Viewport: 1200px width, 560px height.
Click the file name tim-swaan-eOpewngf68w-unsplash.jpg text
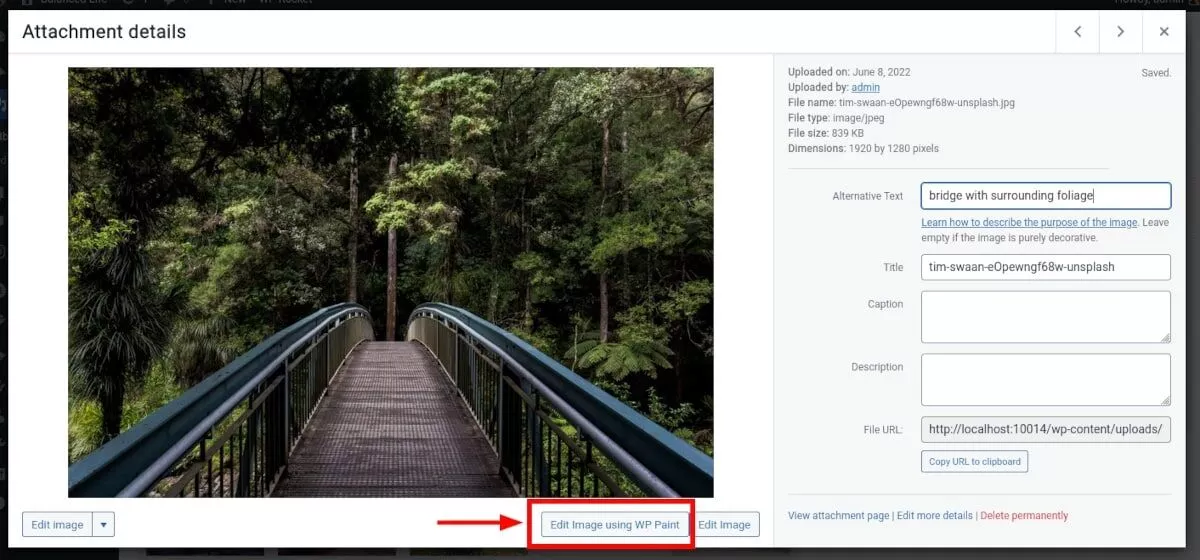click(927, 103)
